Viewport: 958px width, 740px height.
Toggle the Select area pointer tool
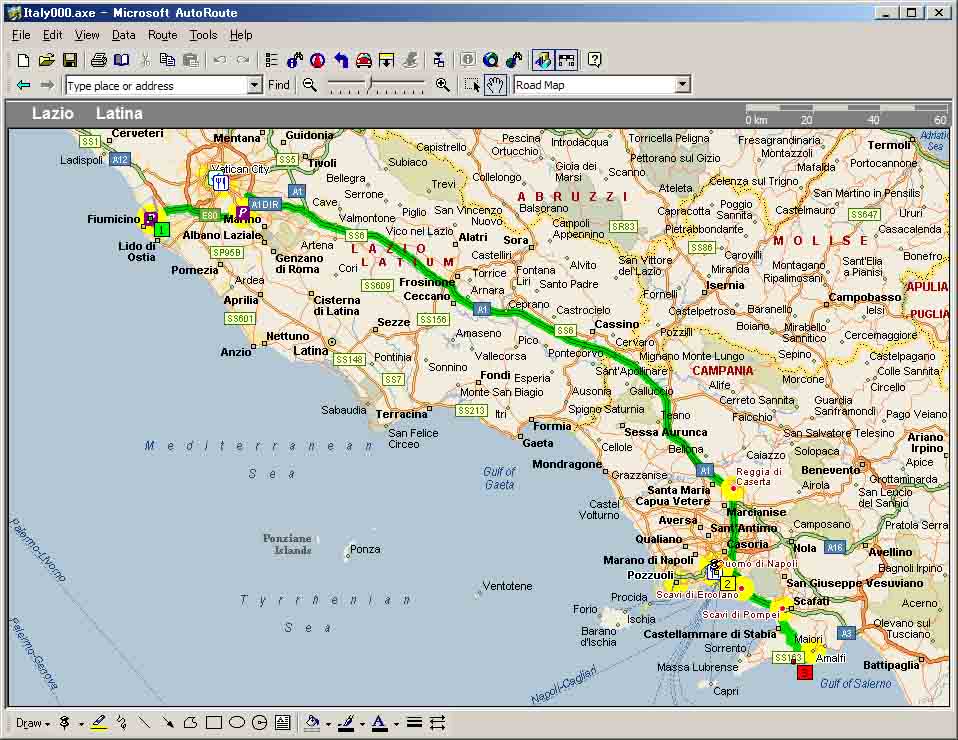[472, 85]
